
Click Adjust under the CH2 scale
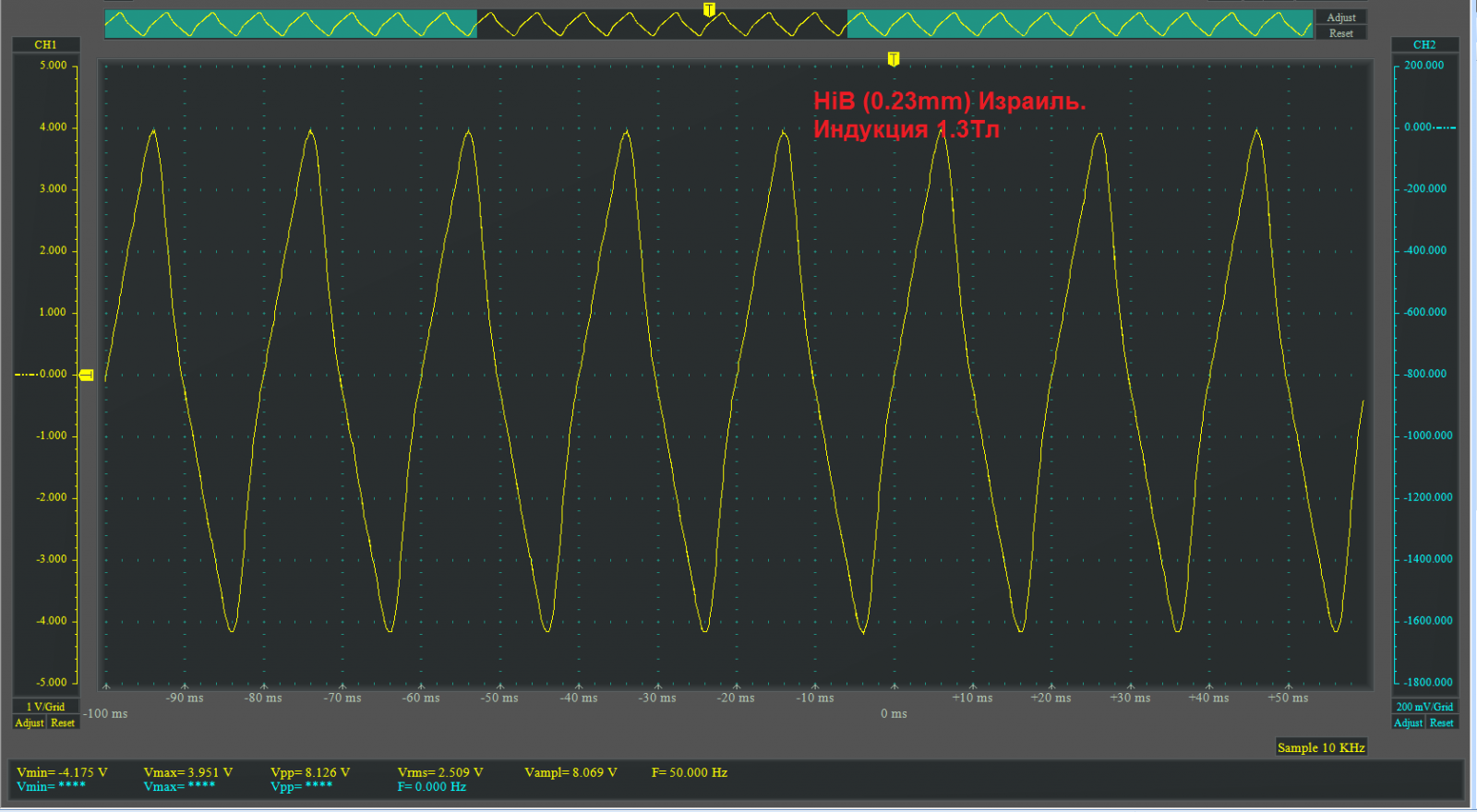click(x=1409, y=722)
